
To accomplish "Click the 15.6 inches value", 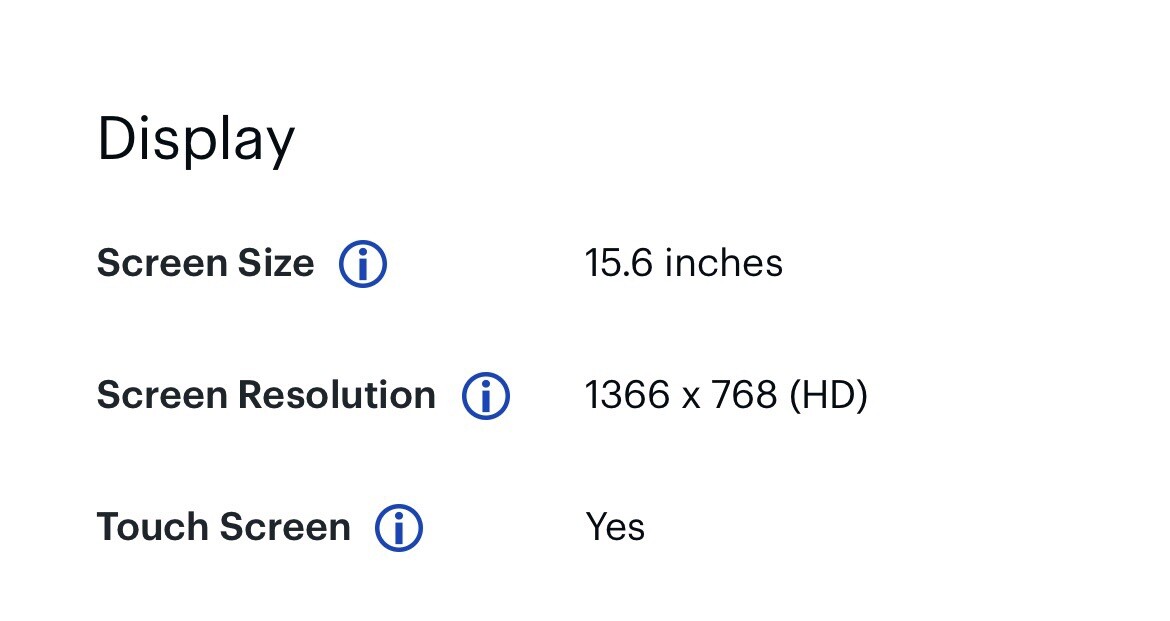I will pos(683,263).
